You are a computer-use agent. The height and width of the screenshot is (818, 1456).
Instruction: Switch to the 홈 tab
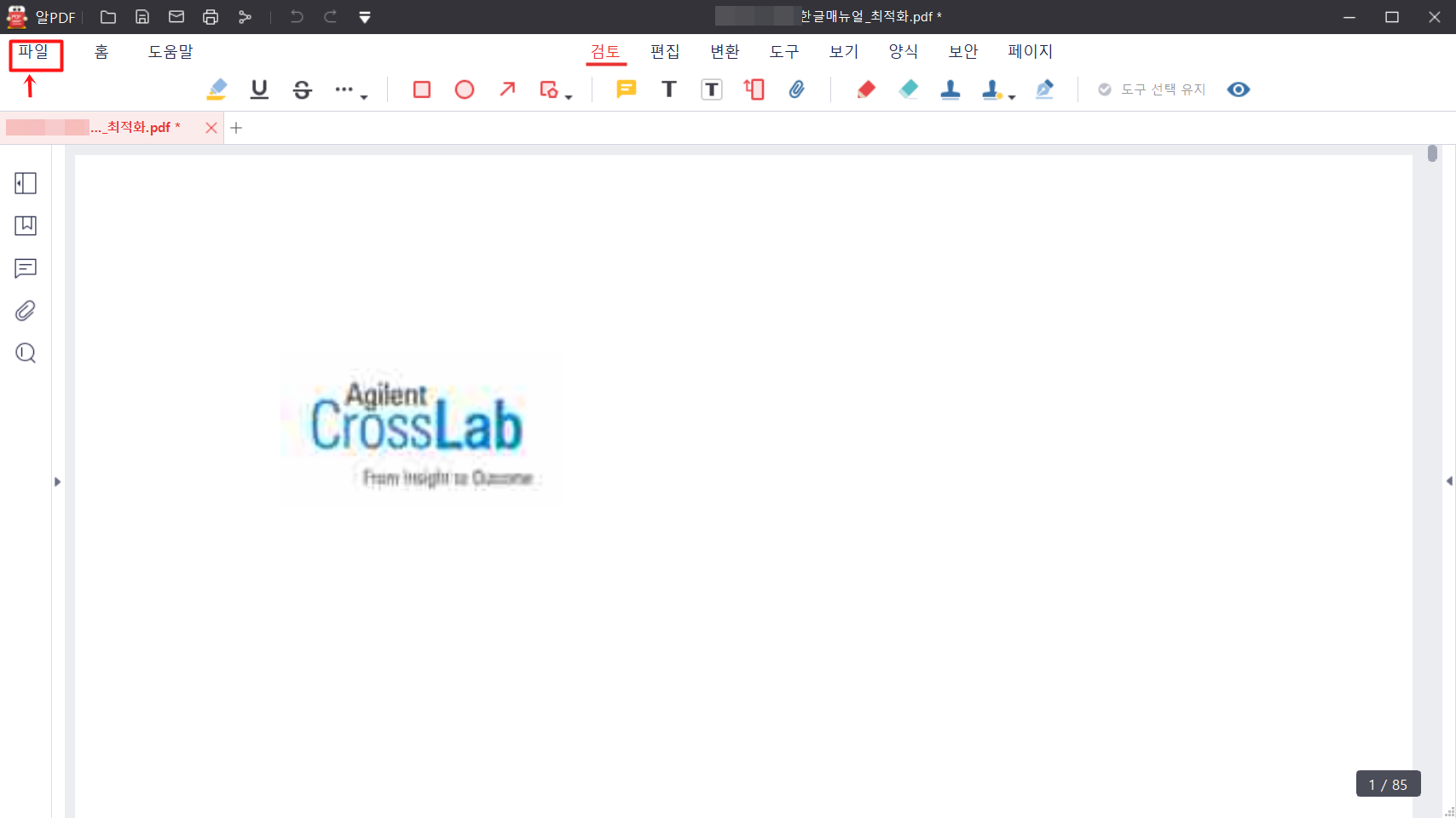coord(101,52)
